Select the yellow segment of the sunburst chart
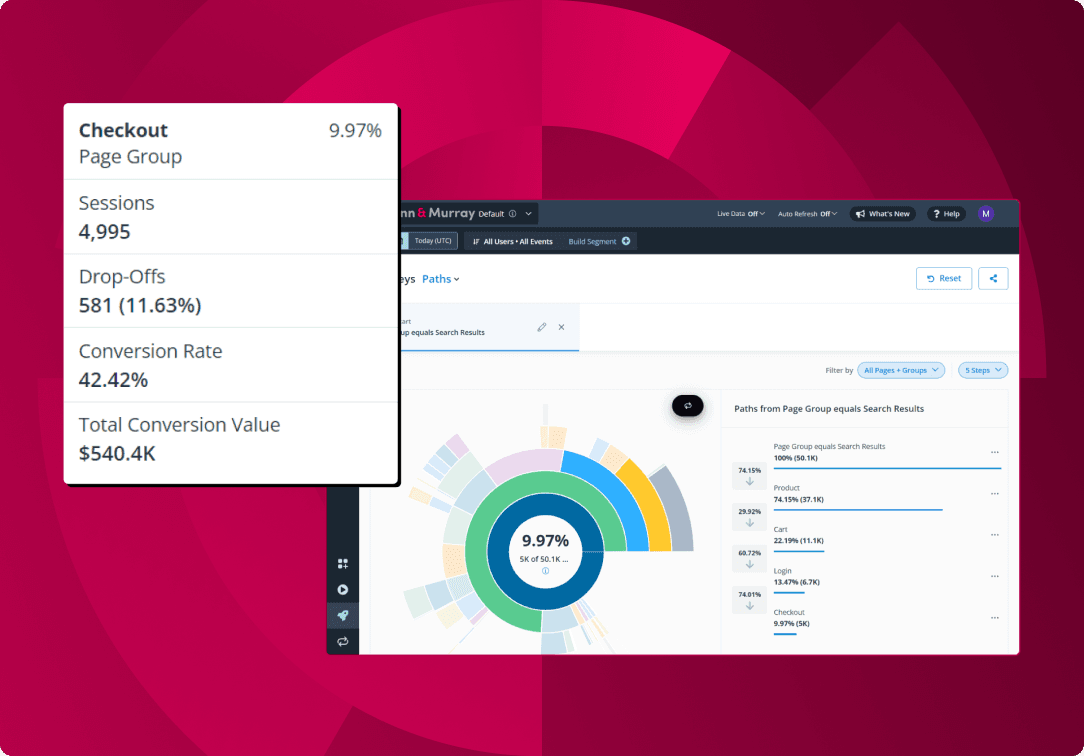Image resolution: width=1084 pixels, height=756 pixels. pos(652,505)
